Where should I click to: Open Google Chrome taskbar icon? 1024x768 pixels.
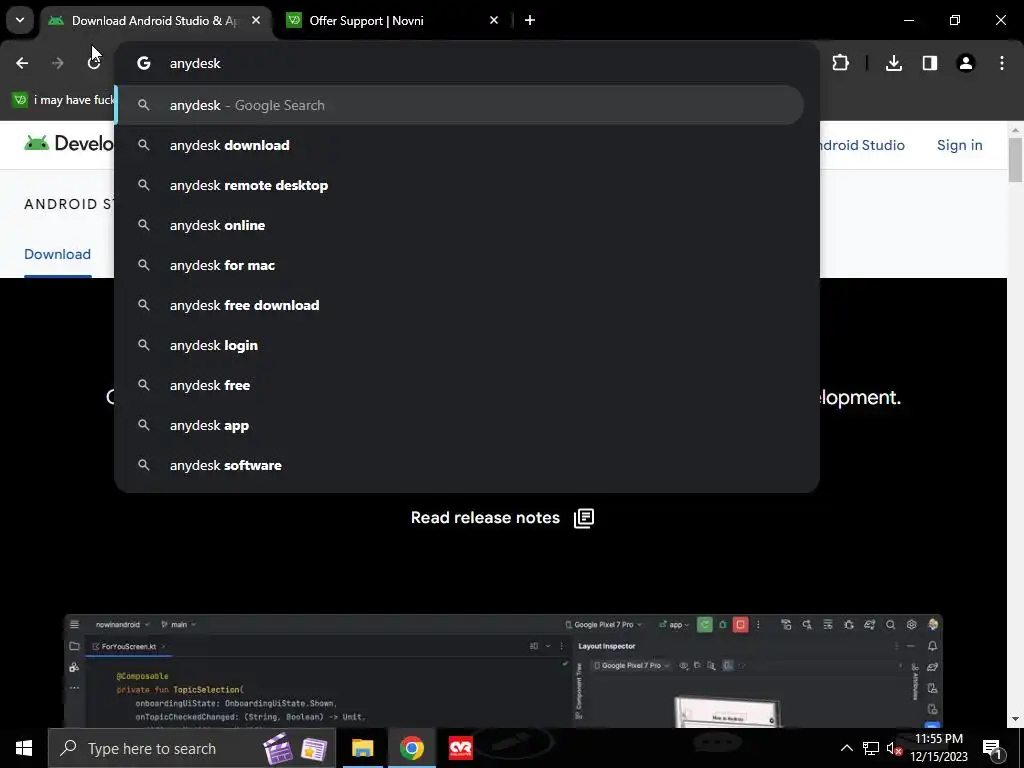[411, 748]
